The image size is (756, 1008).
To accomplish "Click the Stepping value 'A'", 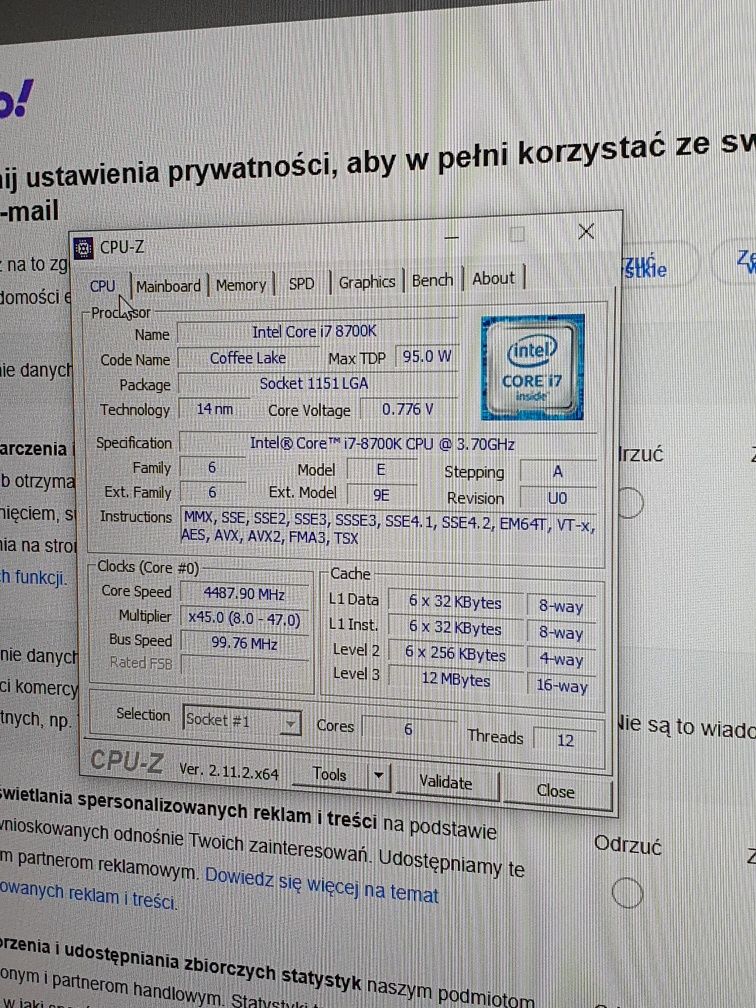I will click(557, 472).
